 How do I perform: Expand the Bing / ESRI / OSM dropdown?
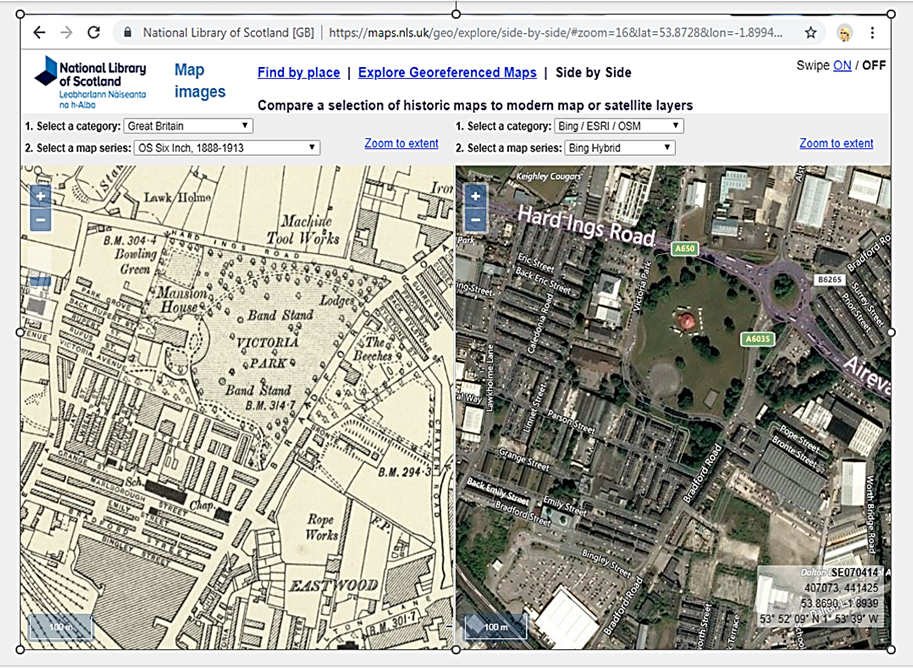tap(619, 126)
